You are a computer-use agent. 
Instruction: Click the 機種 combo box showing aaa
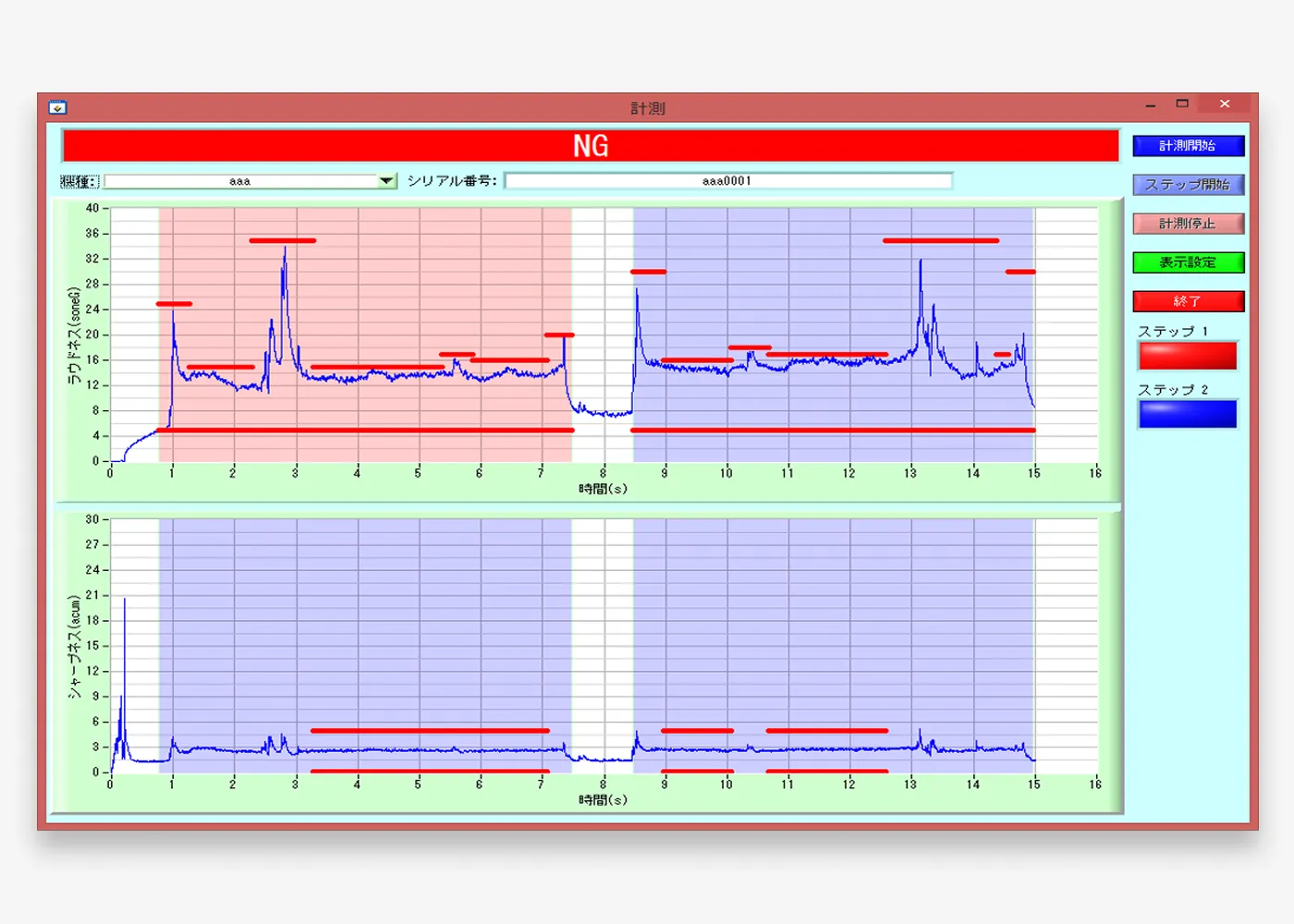point(240,181)
